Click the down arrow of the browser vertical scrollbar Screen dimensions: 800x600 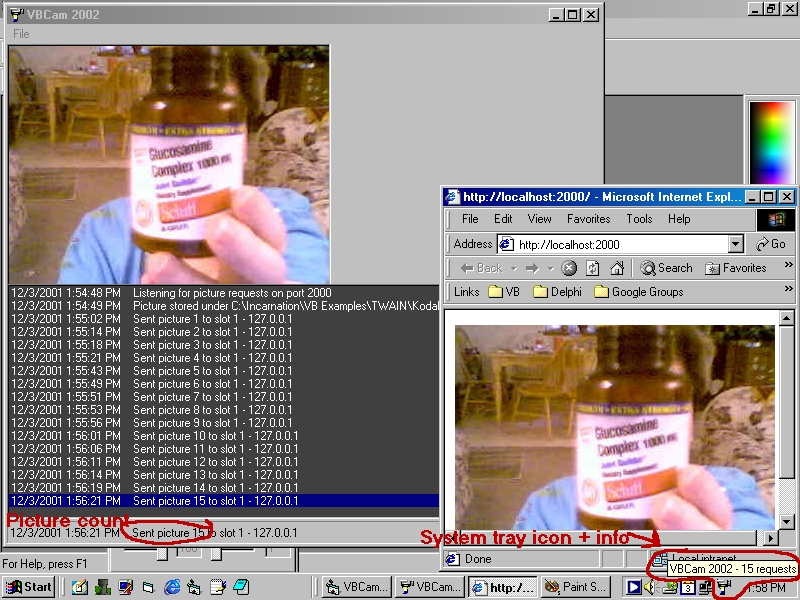786,522
